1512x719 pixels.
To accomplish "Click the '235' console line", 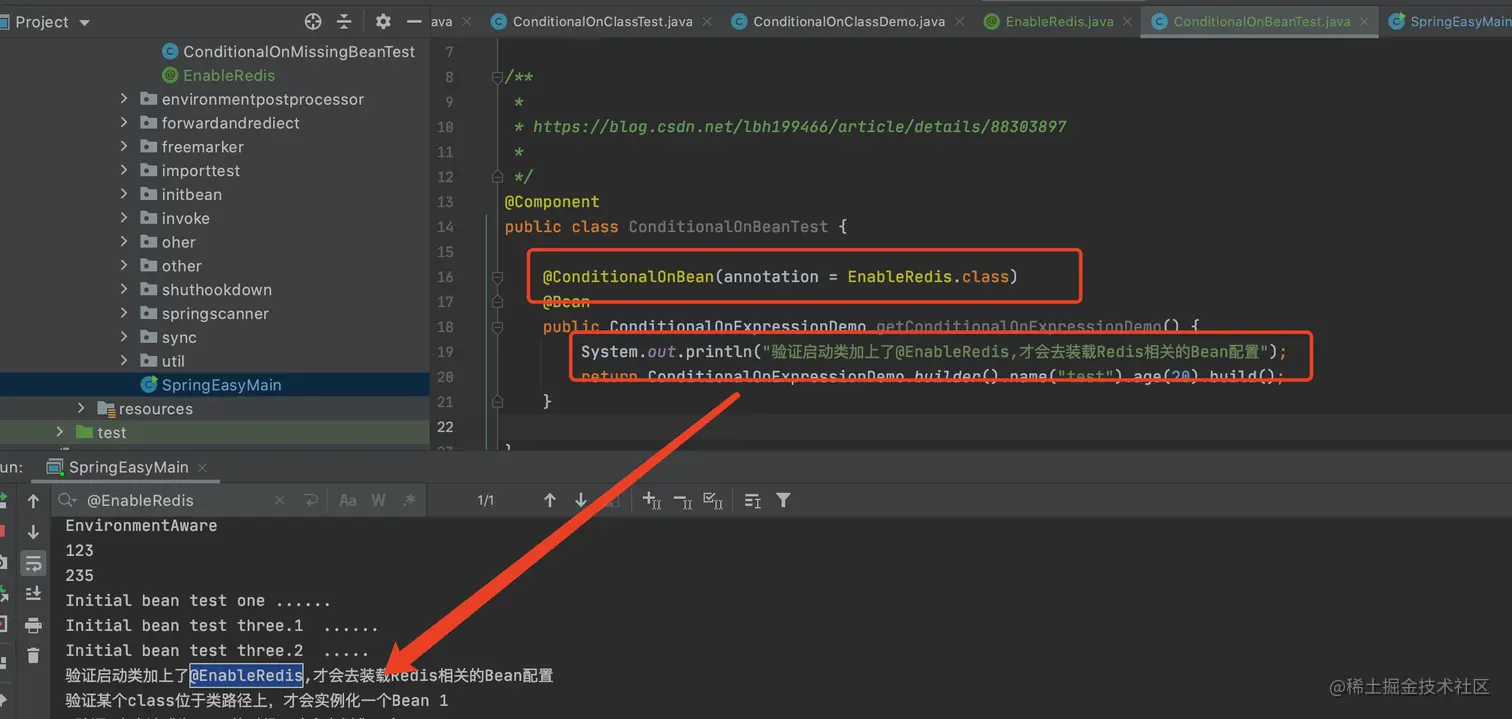I will coord(79,576).
